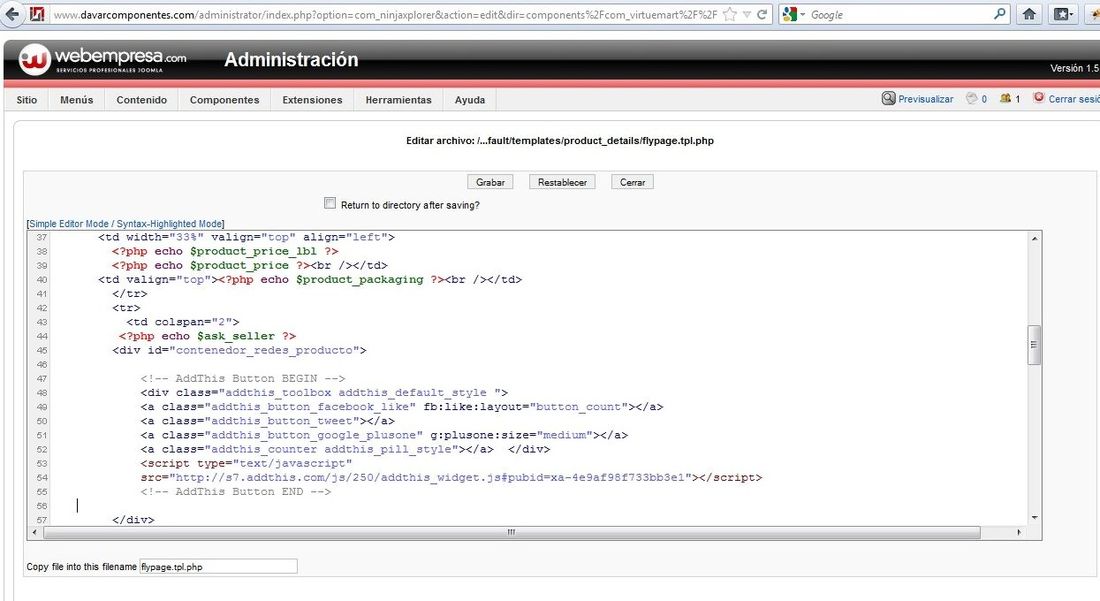Click the red Cerrar sesión icon
1100x601 pixels.
tap(1039, 98)
